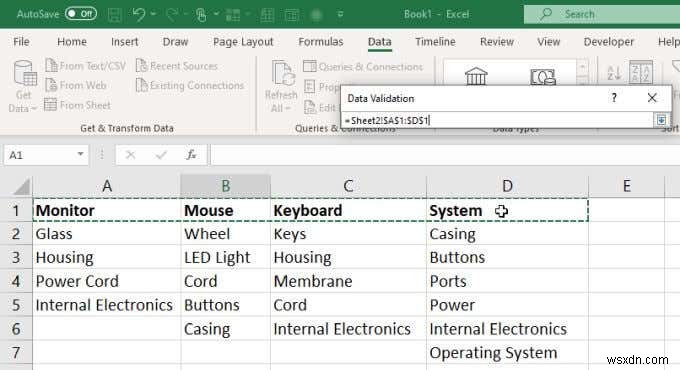Open the Review tab

pyautogui.click(x=497, y=42)
